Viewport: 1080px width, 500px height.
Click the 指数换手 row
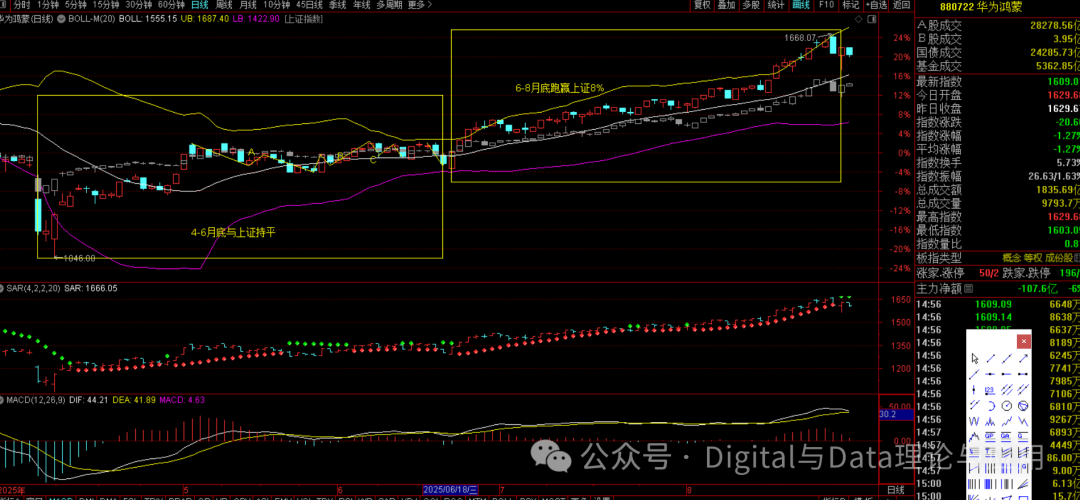(x=997, y=163)
